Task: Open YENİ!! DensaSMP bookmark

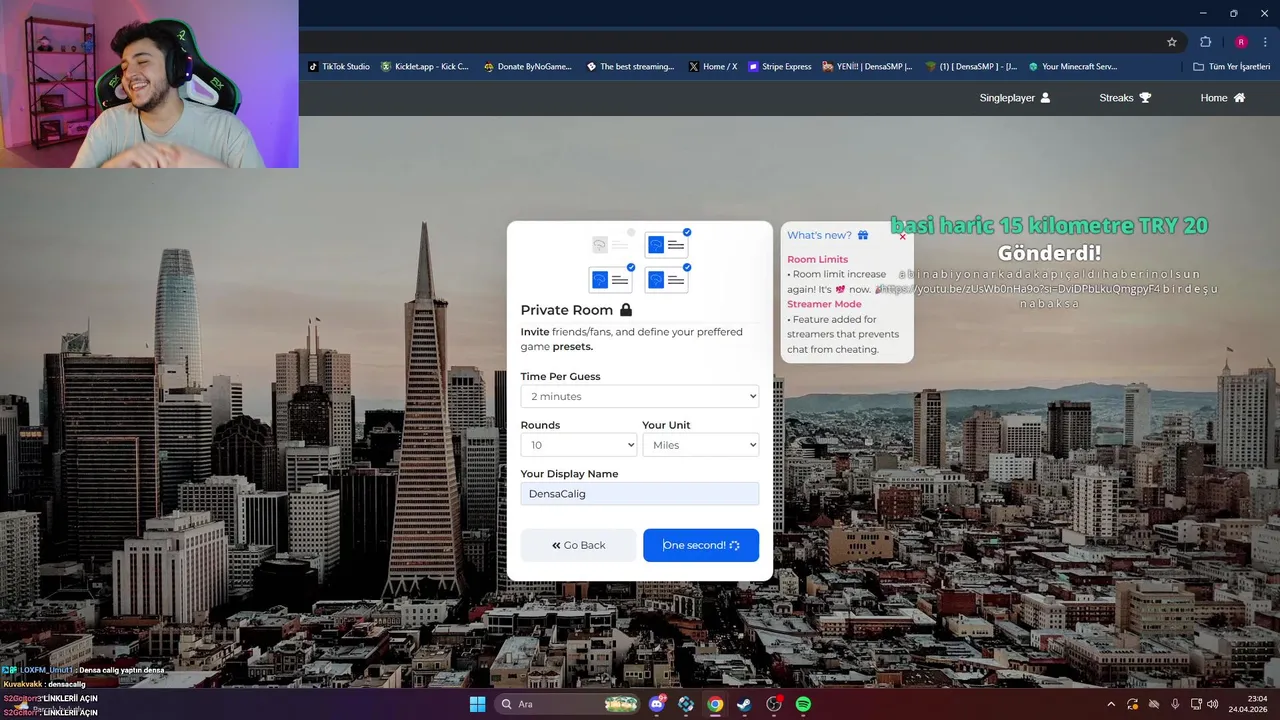Action: (868, 67)
